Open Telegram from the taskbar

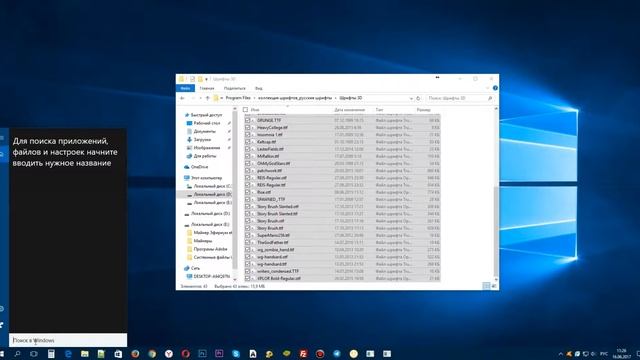coord(337,354)
